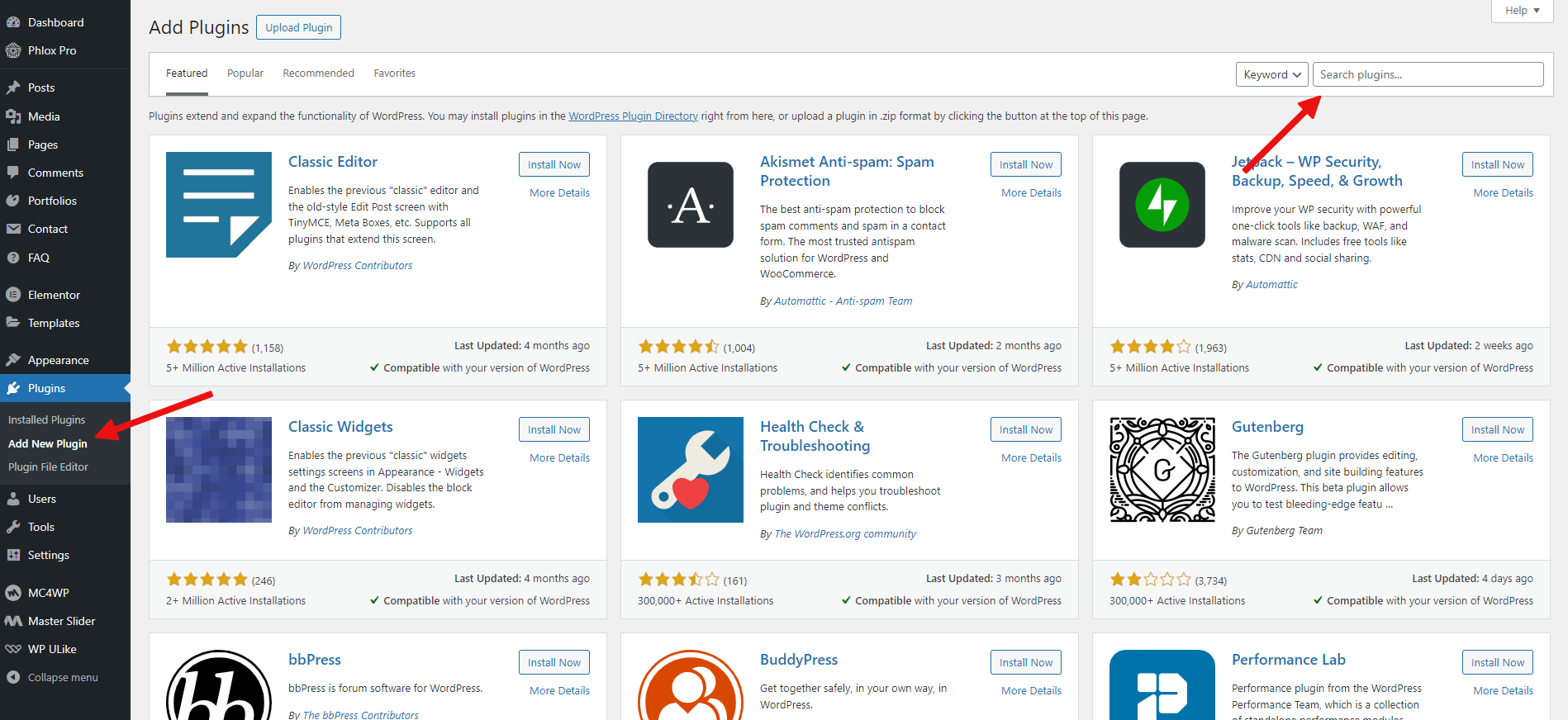This screenshot has width=1568, height=720.
Task: Install the Akismet Anti-spam plugin
Action: [1026, 164]
